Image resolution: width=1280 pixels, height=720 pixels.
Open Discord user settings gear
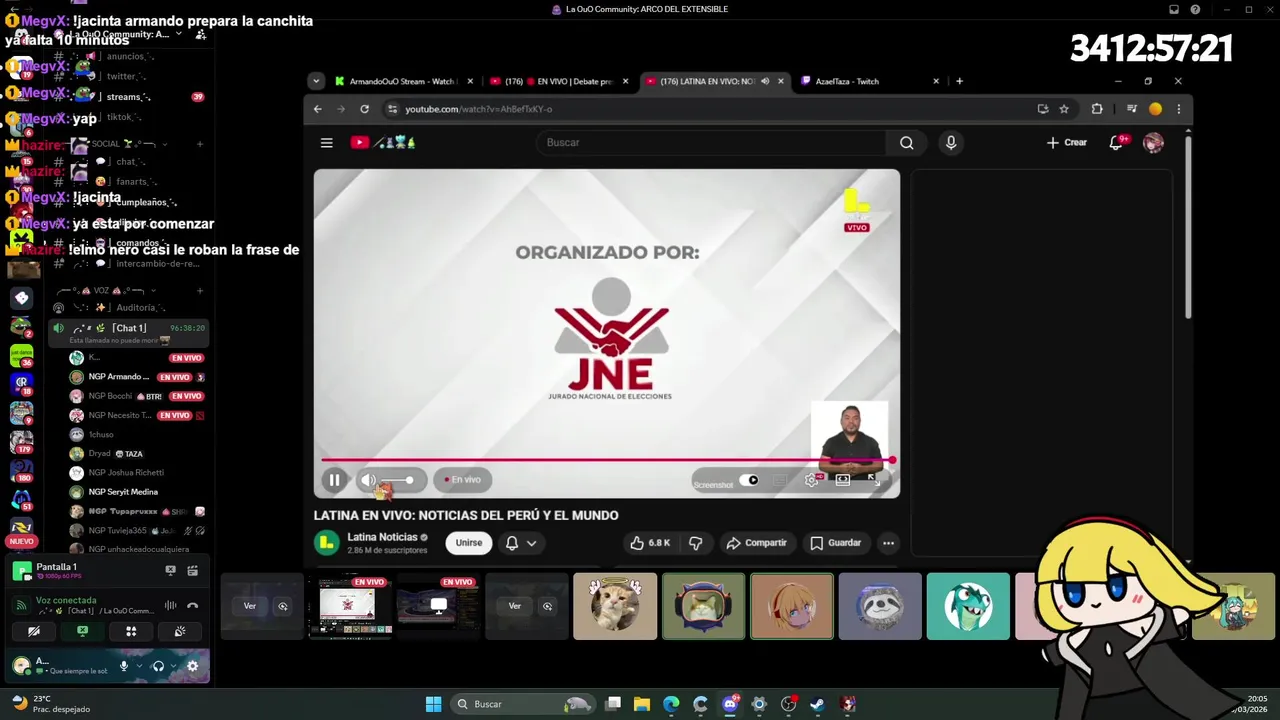193,666
